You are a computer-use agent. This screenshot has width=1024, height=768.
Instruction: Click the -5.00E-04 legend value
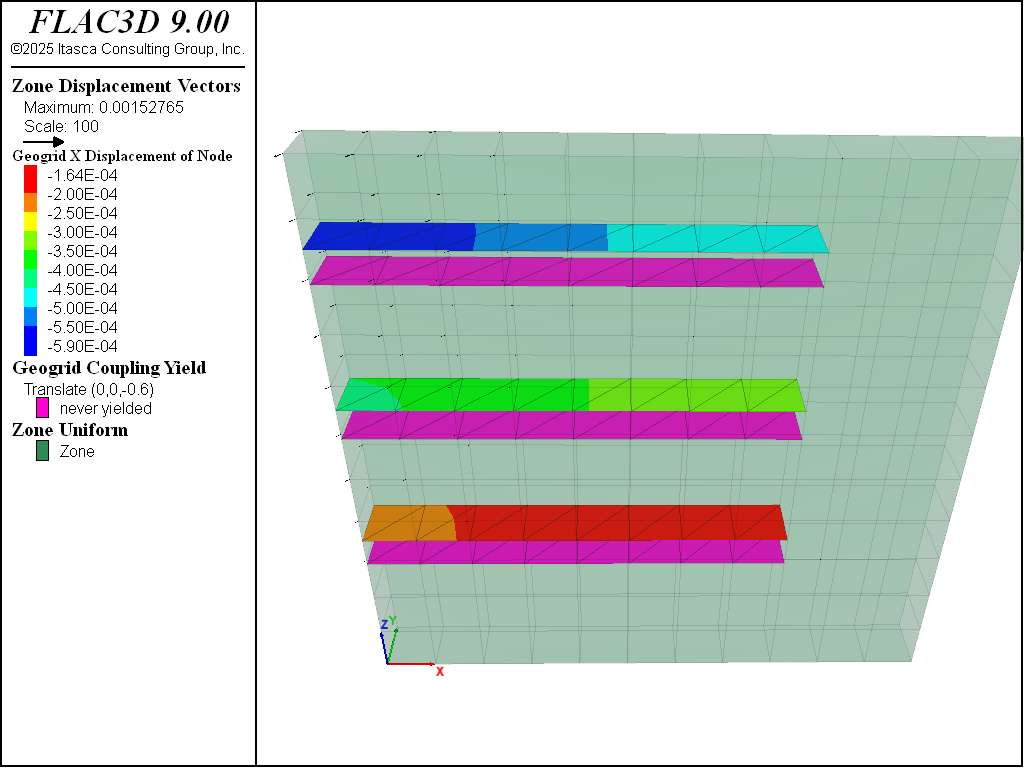click(x=82, y=308)
